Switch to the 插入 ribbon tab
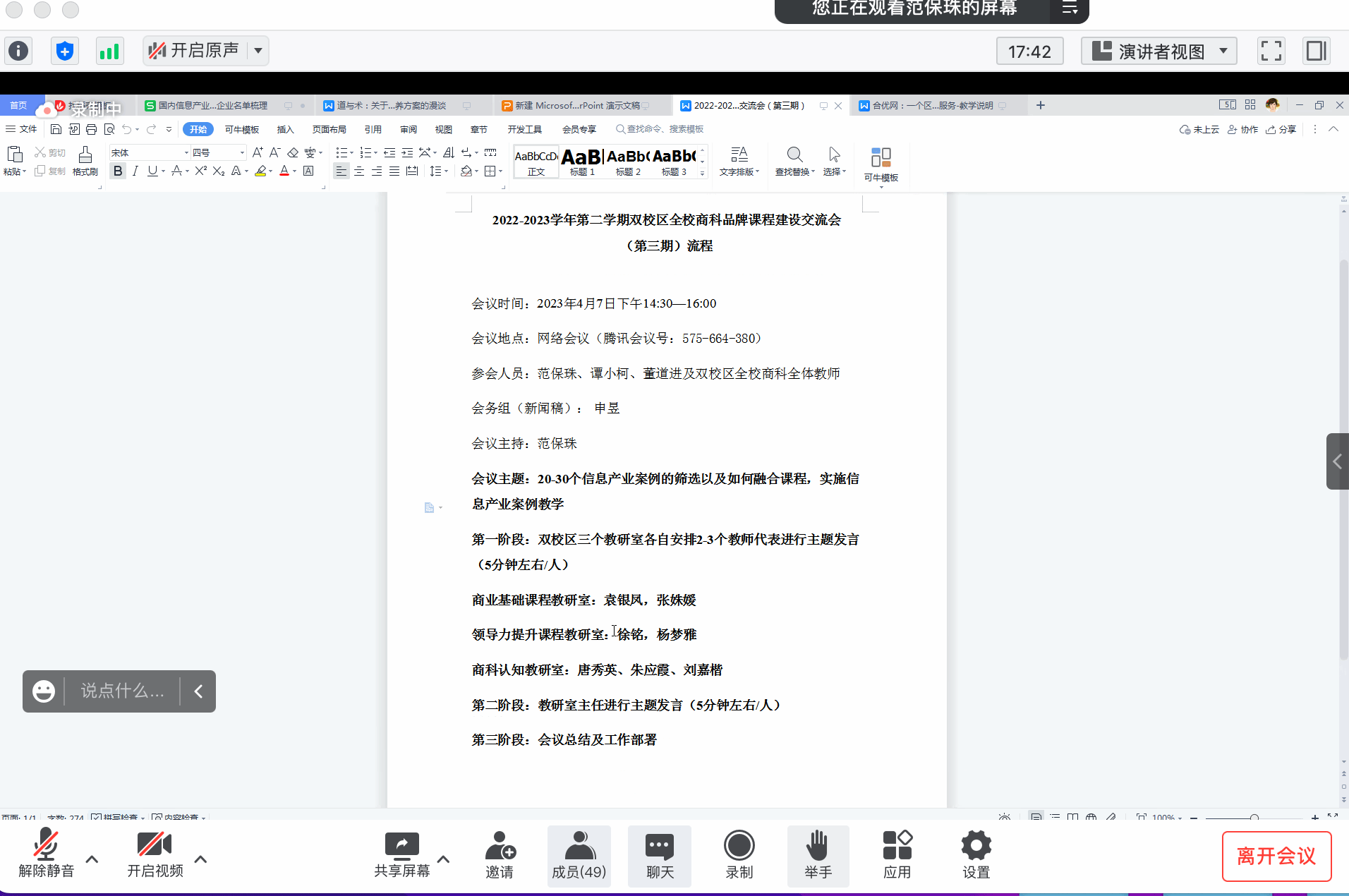This screenshot has height=896, width=1349. tap(285, 129)
